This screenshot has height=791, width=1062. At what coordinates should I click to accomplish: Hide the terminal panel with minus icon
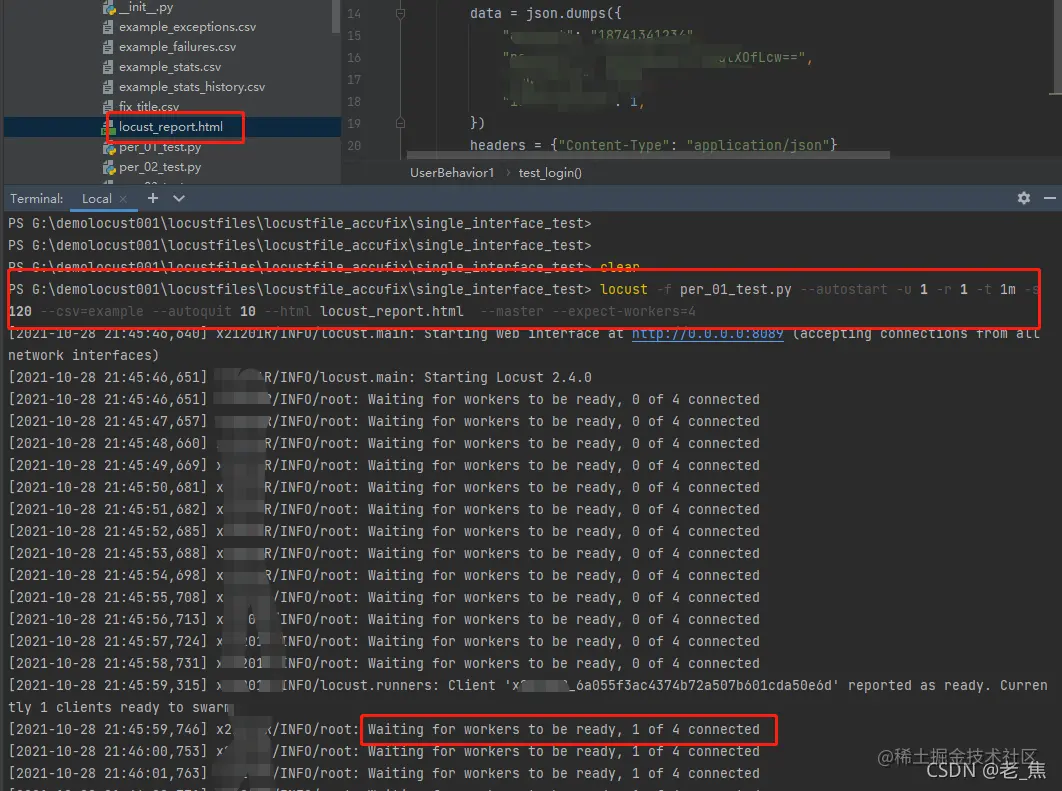click(1050, 198)
